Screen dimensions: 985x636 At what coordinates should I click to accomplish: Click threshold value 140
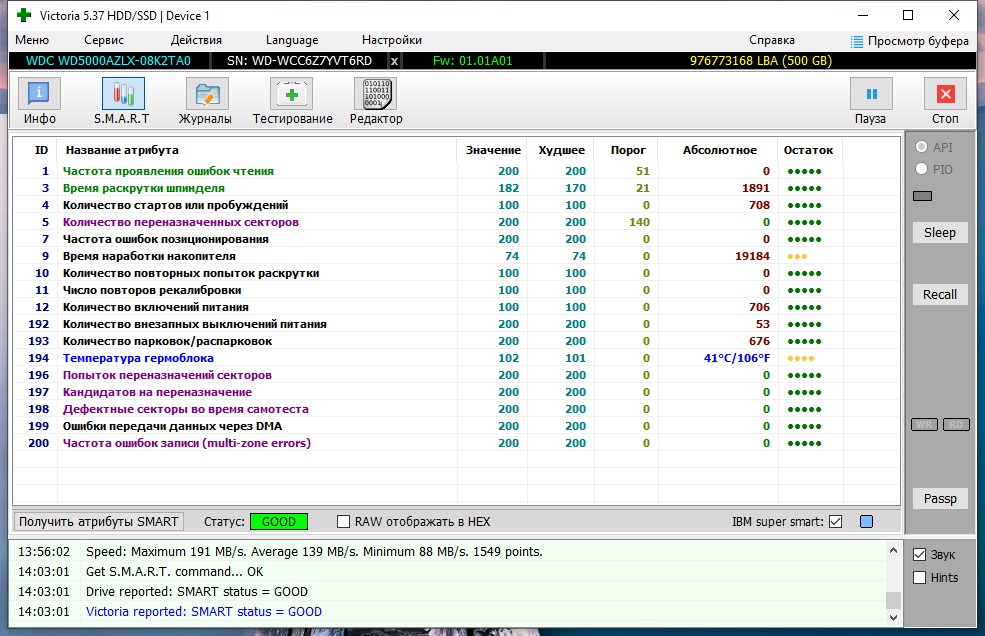tap(639, 222)
